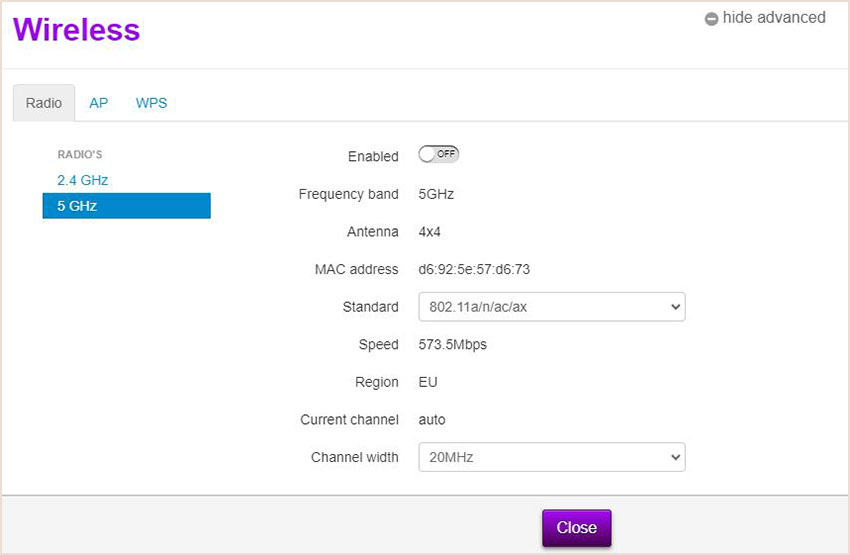
Task: Switch to the AP tab
Action: [x=99, y=103]
